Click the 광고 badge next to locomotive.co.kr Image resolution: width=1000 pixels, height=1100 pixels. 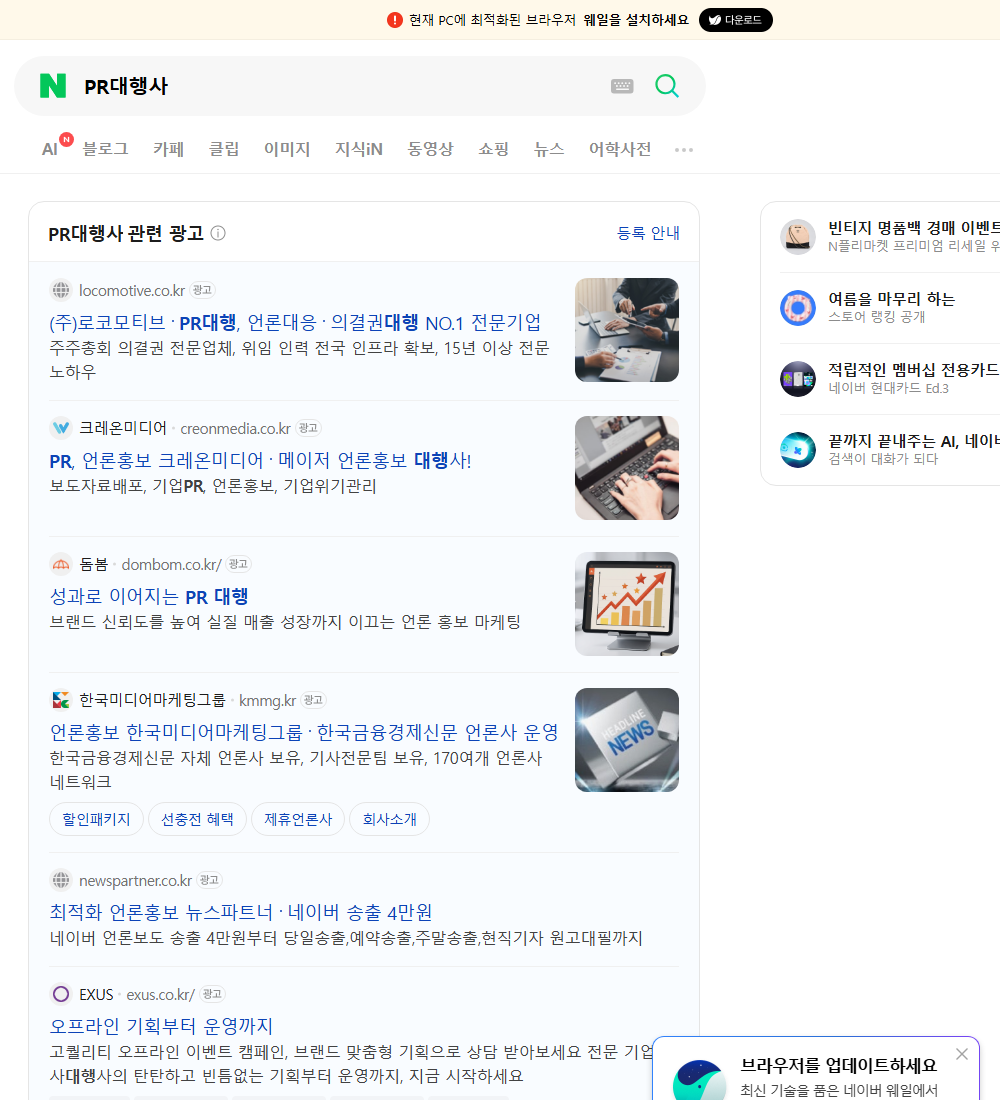tap(202, 290)
